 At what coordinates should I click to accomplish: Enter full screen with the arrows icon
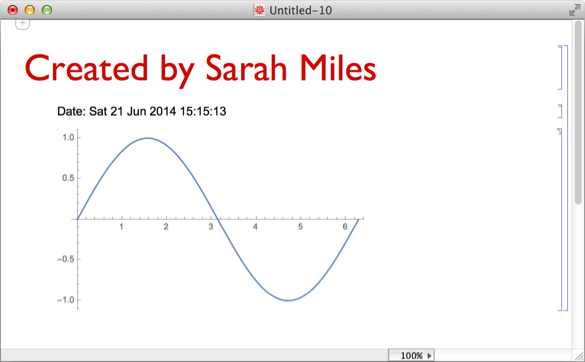[x=575, y=10]
